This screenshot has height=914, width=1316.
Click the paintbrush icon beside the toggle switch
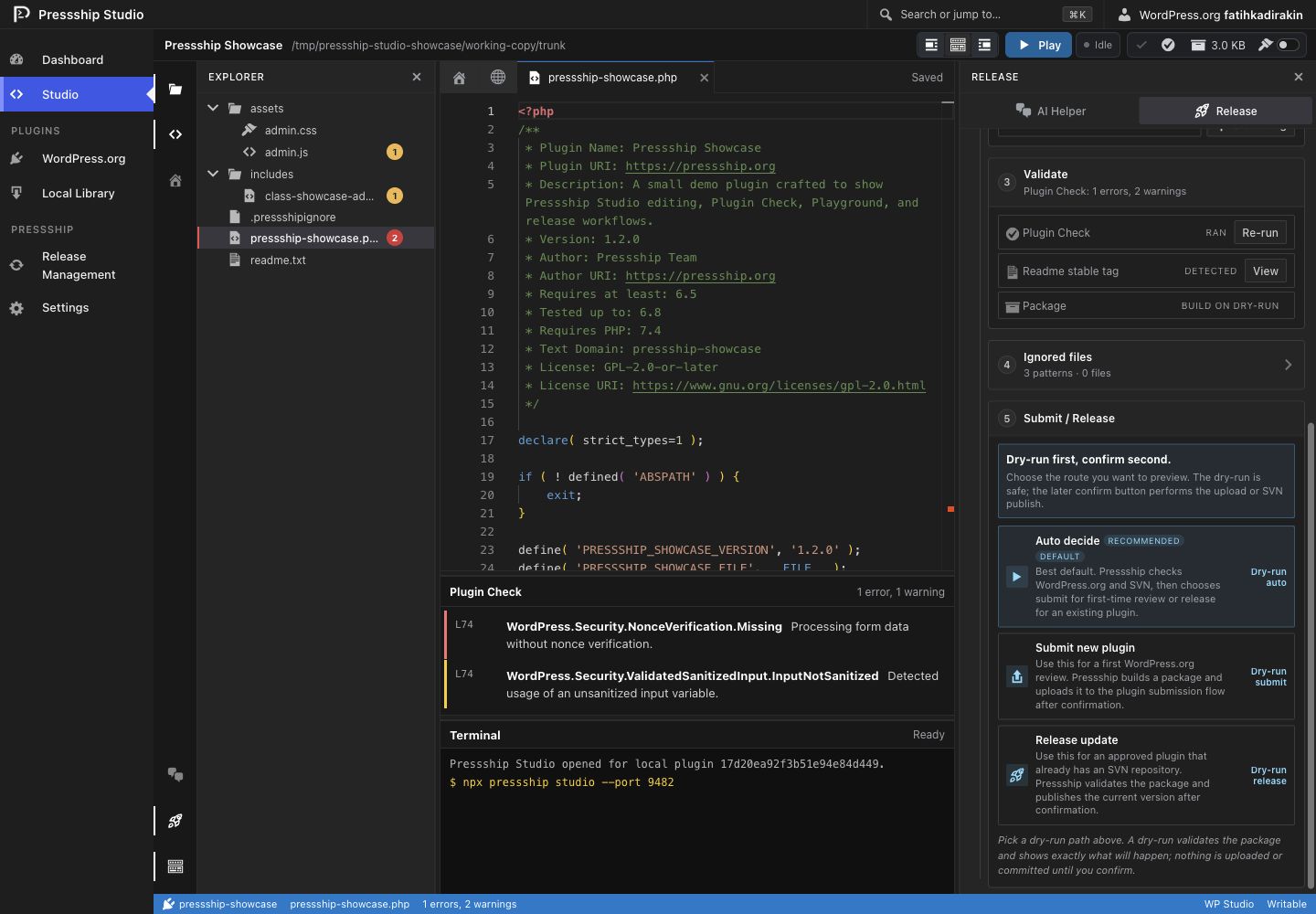[x=1265, y=45]
